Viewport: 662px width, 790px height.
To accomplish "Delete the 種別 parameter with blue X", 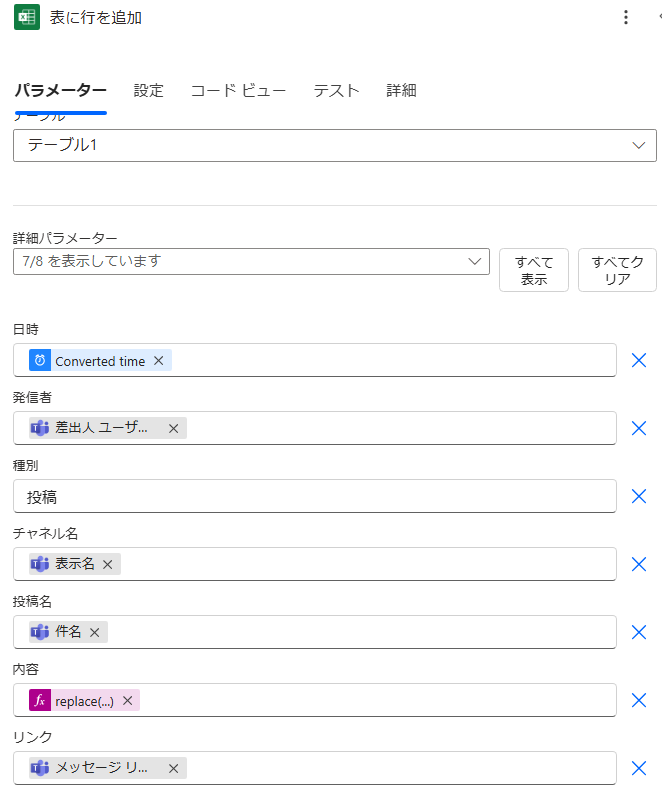I will [x=639, y=497].
